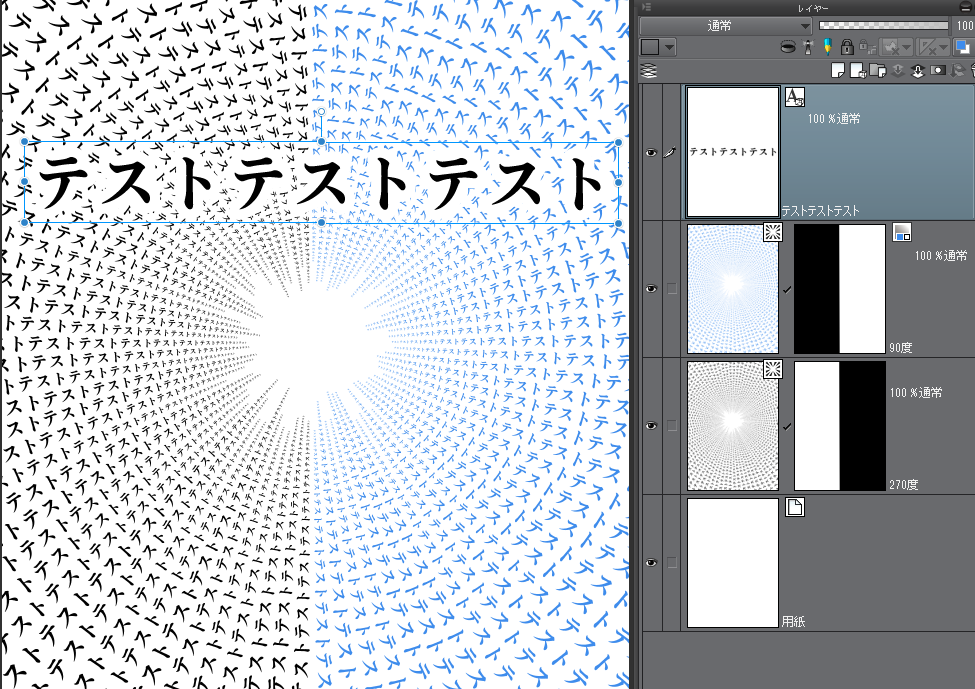Click transfer to lower layer icon
975x689 pixels.
897,72
